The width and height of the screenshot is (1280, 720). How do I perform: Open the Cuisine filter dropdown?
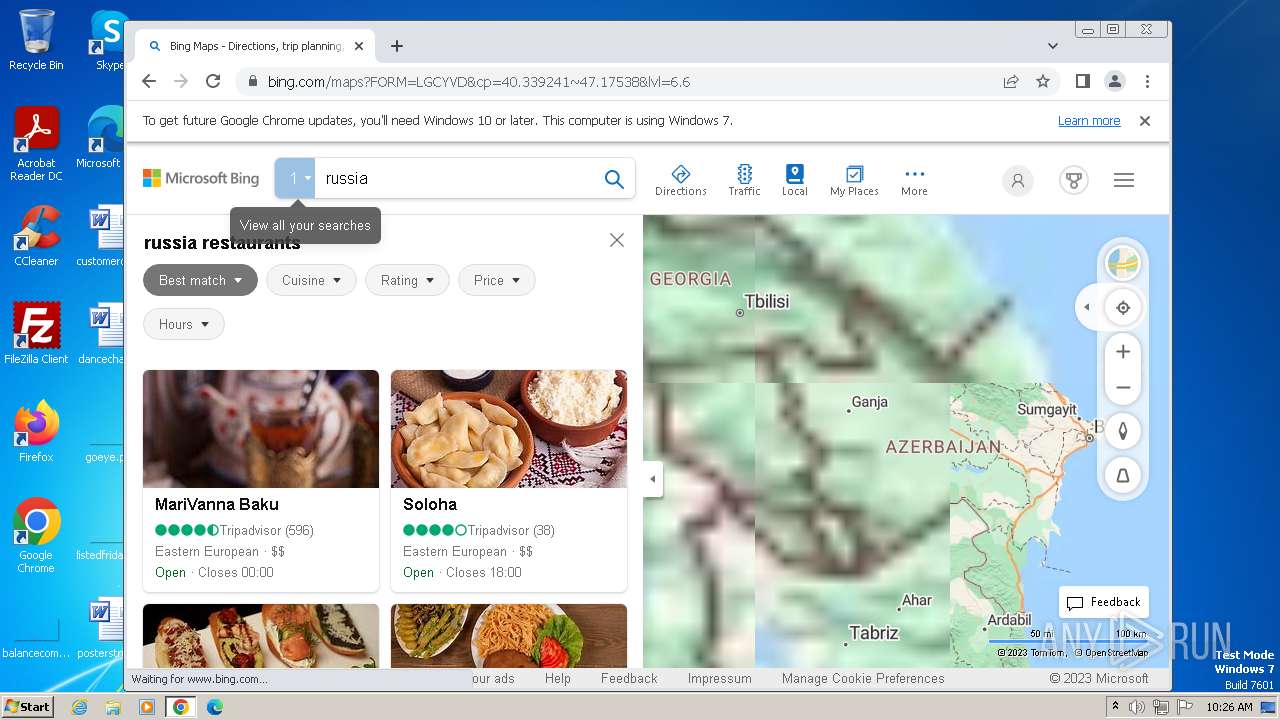311,280
